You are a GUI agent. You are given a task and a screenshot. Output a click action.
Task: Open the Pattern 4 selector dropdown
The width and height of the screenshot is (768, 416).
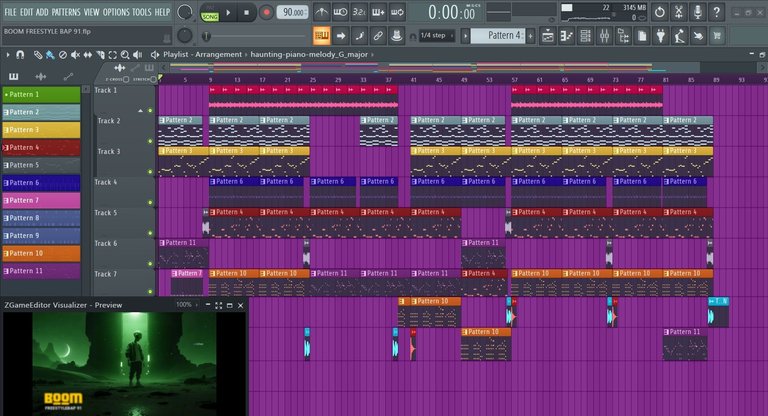(x=498, y=35)
